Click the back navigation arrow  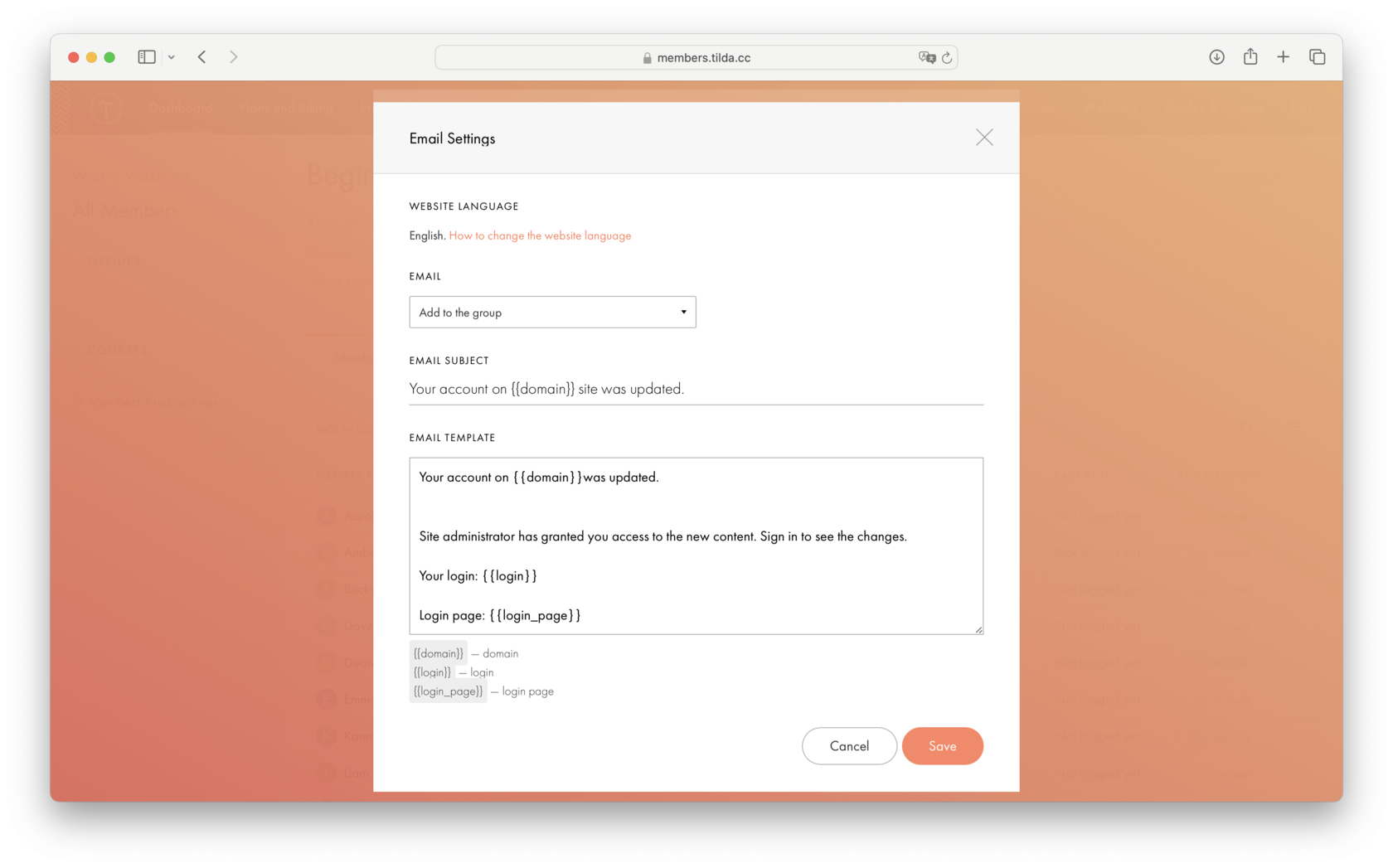(201, 56)
